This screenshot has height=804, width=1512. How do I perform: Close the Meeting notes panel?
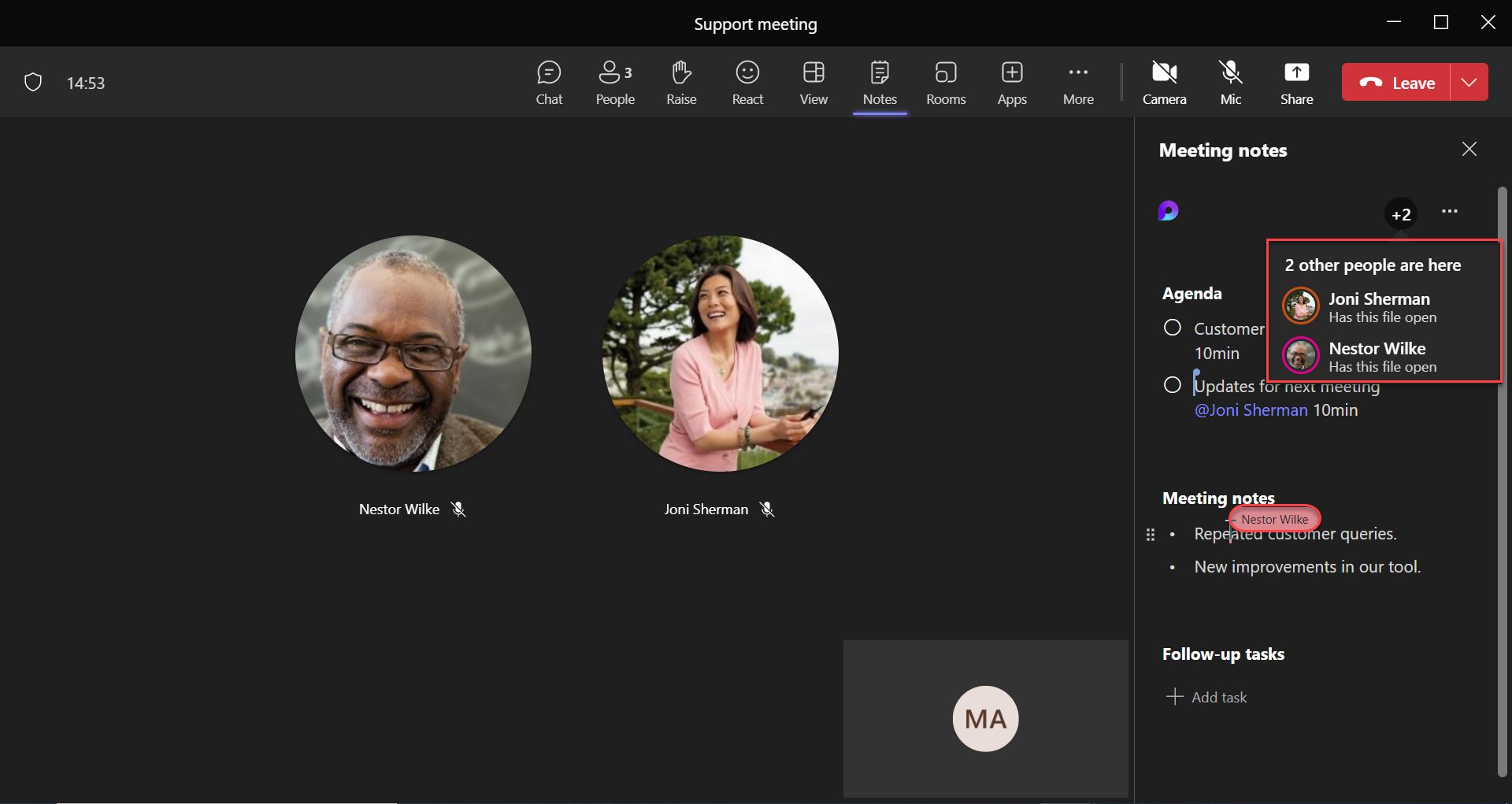(x=1469, y=150)
